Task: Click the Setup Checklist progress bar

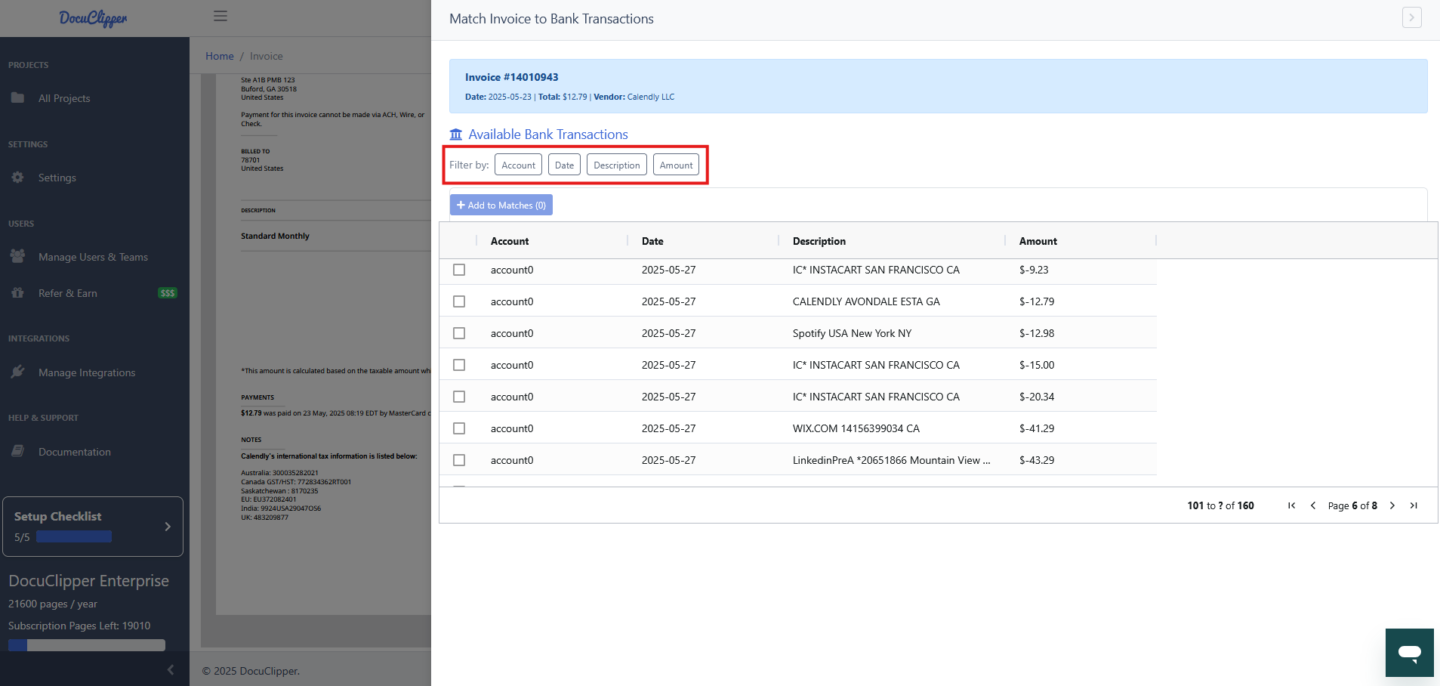Action: 74,537
